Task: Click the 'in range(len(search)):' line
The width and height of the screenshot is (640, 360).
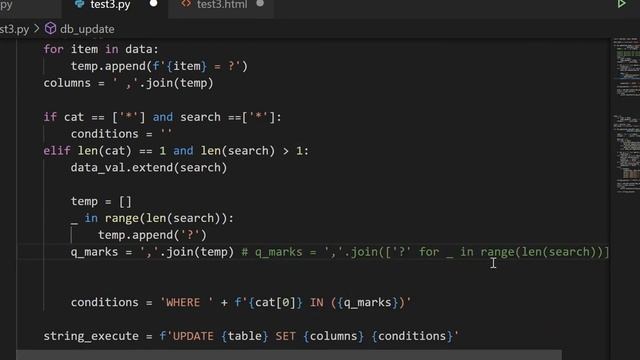Action: click(x=152, y=218)
